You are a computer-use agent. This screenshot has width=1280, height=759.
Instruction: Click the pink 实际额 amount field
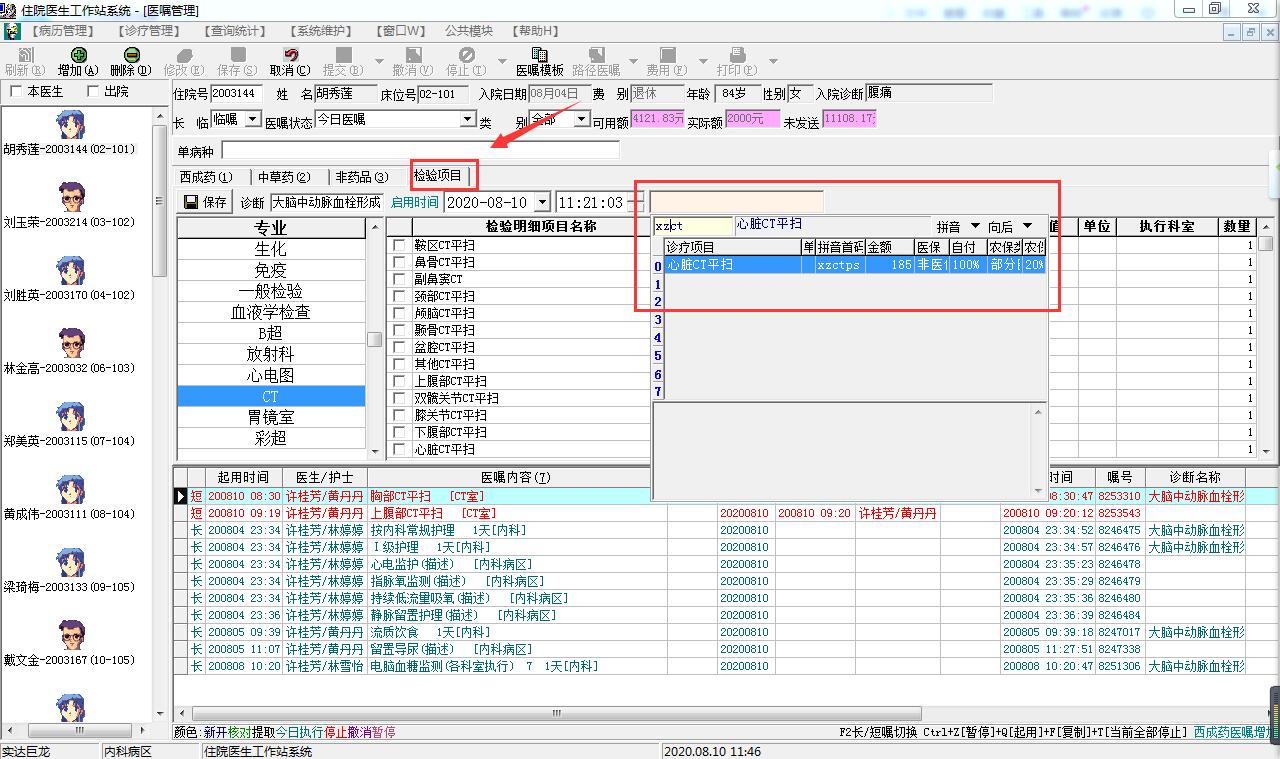(753, 119)
